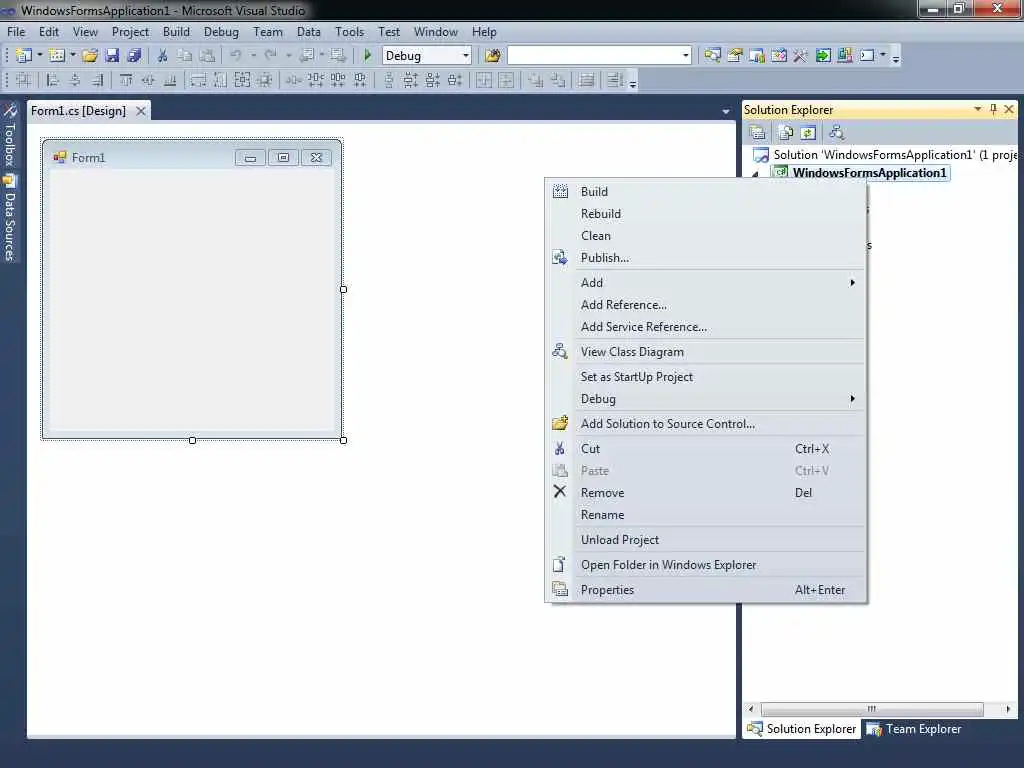1024x768 pixels.
Task: Click the Cut scissors icon in toolbar
Action: point(163,56)
